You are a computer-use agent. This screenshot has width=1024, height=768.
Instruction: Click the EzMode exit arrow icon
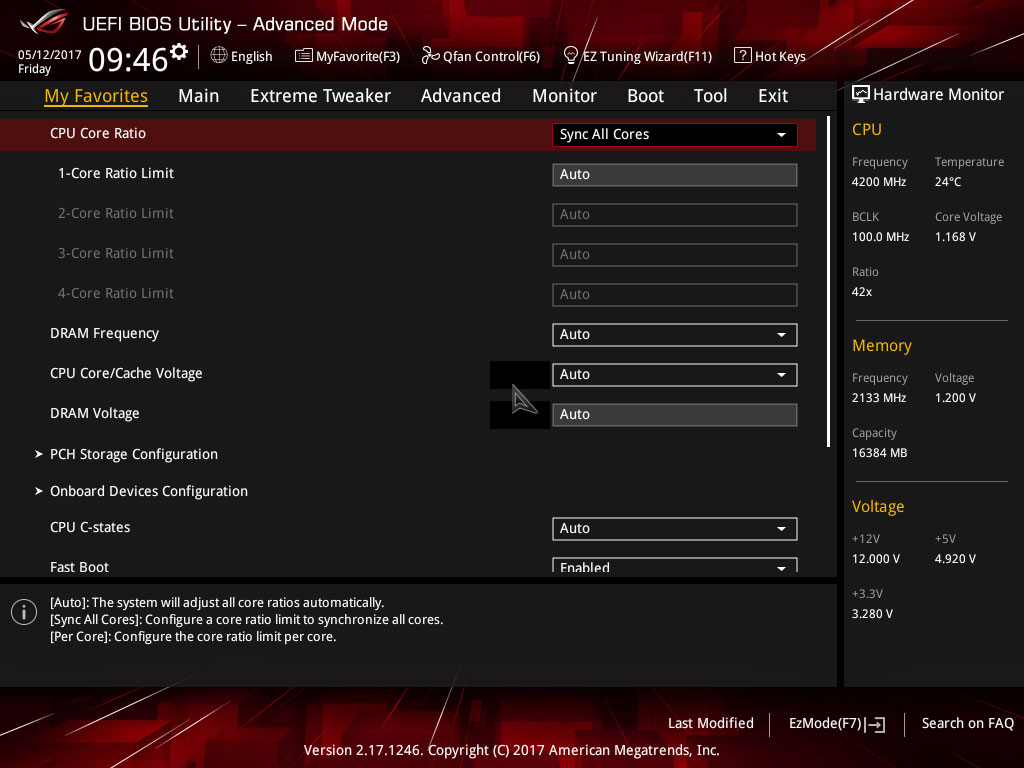click(x=876, y=724)
